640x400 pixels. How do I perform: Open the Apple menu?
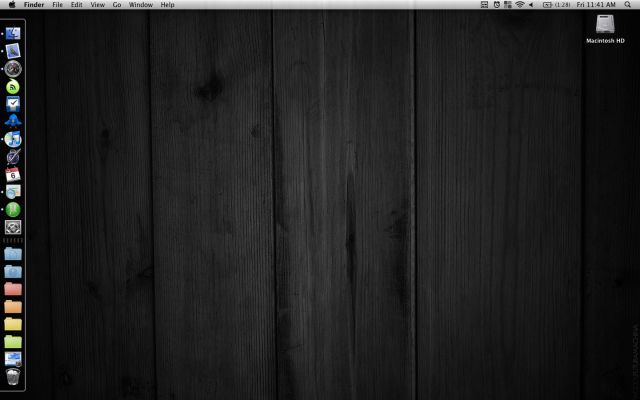(11, 5)
